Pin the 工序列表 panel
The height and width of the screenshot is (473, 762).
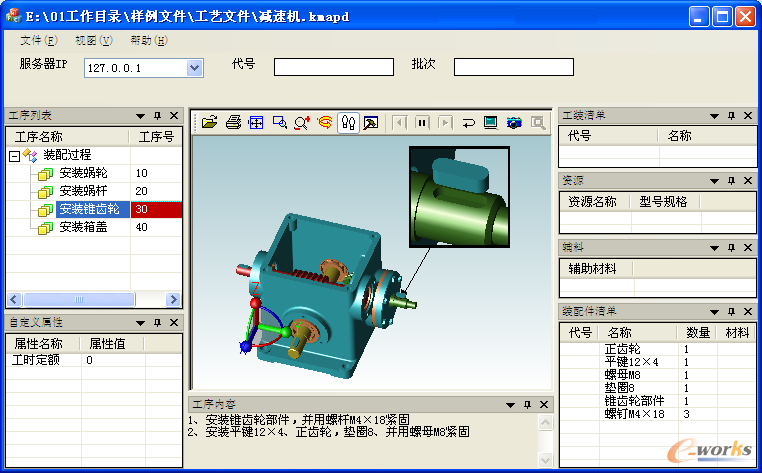tap(157, 116)
